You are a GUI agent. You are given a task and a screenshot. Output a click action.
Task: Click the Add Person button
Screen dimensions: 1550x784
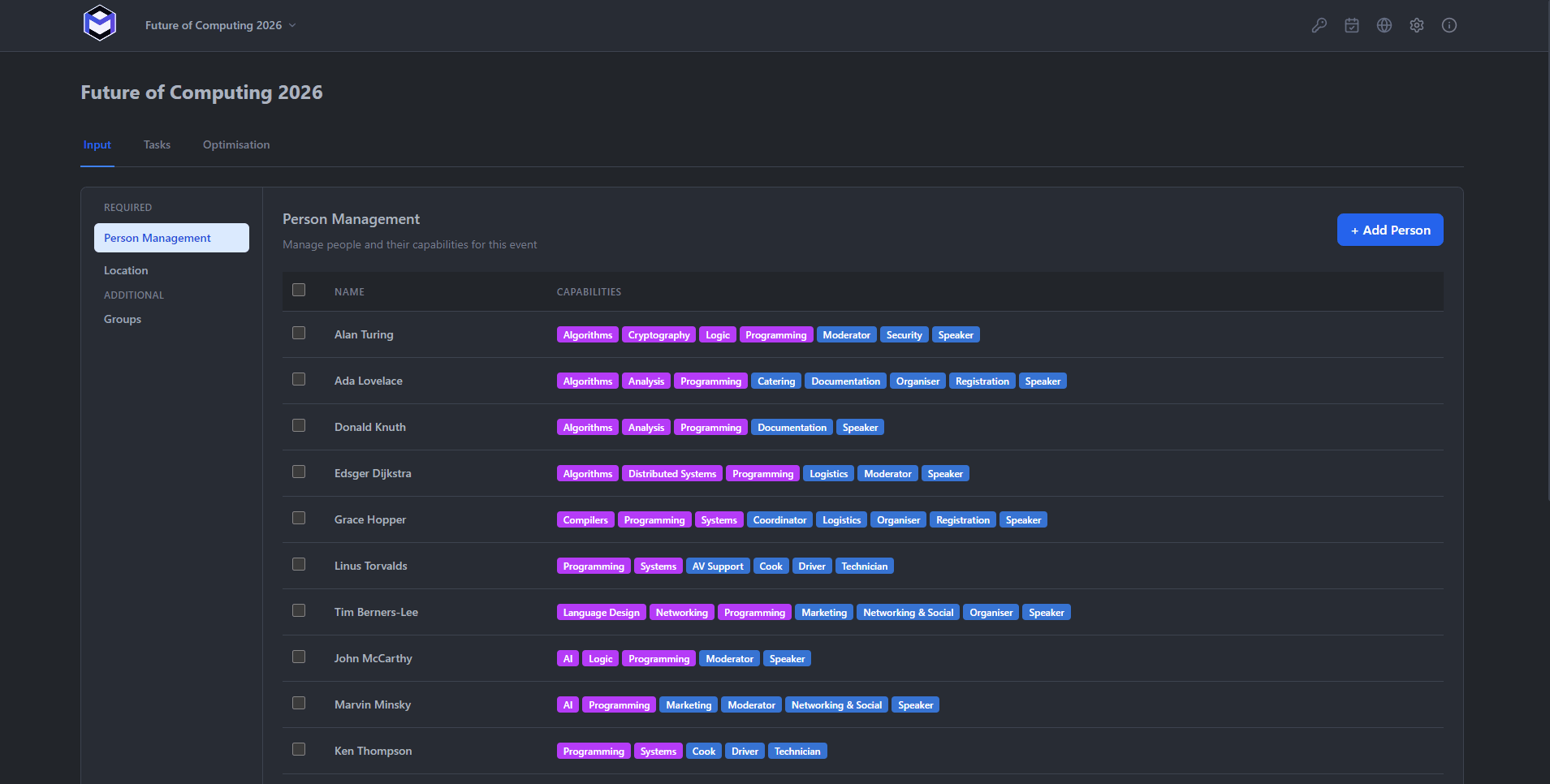(x=1390, y=230)
